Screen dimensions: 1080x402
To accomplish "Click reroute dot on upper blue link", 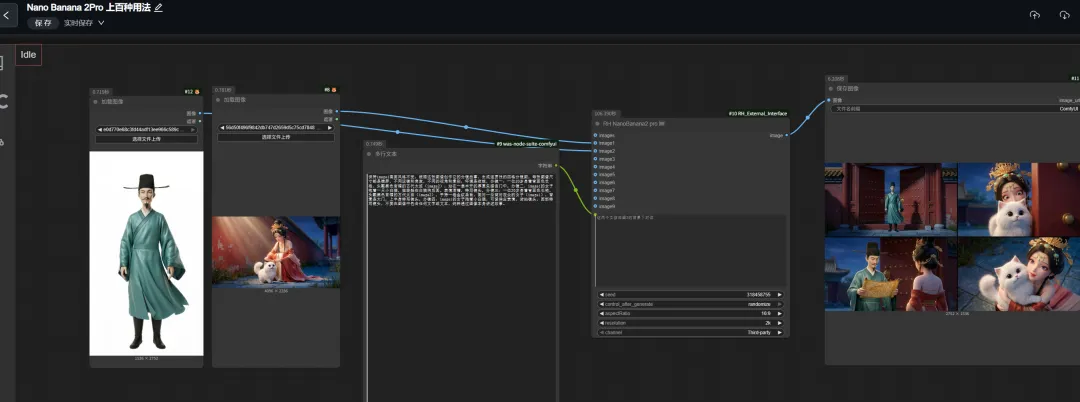I will click(466, 127).
